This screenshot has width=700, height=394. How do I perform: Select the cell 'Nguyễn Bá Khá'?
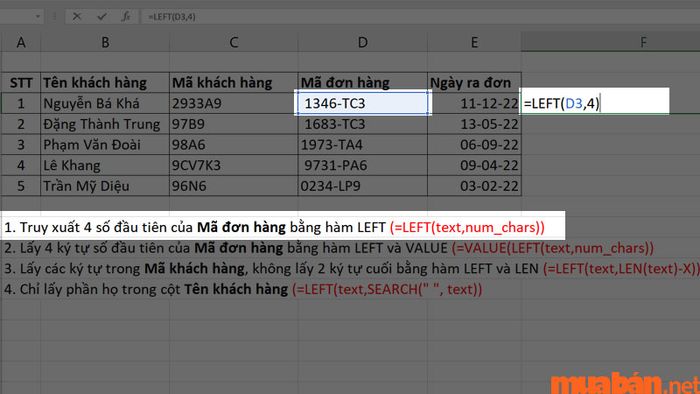105,104
